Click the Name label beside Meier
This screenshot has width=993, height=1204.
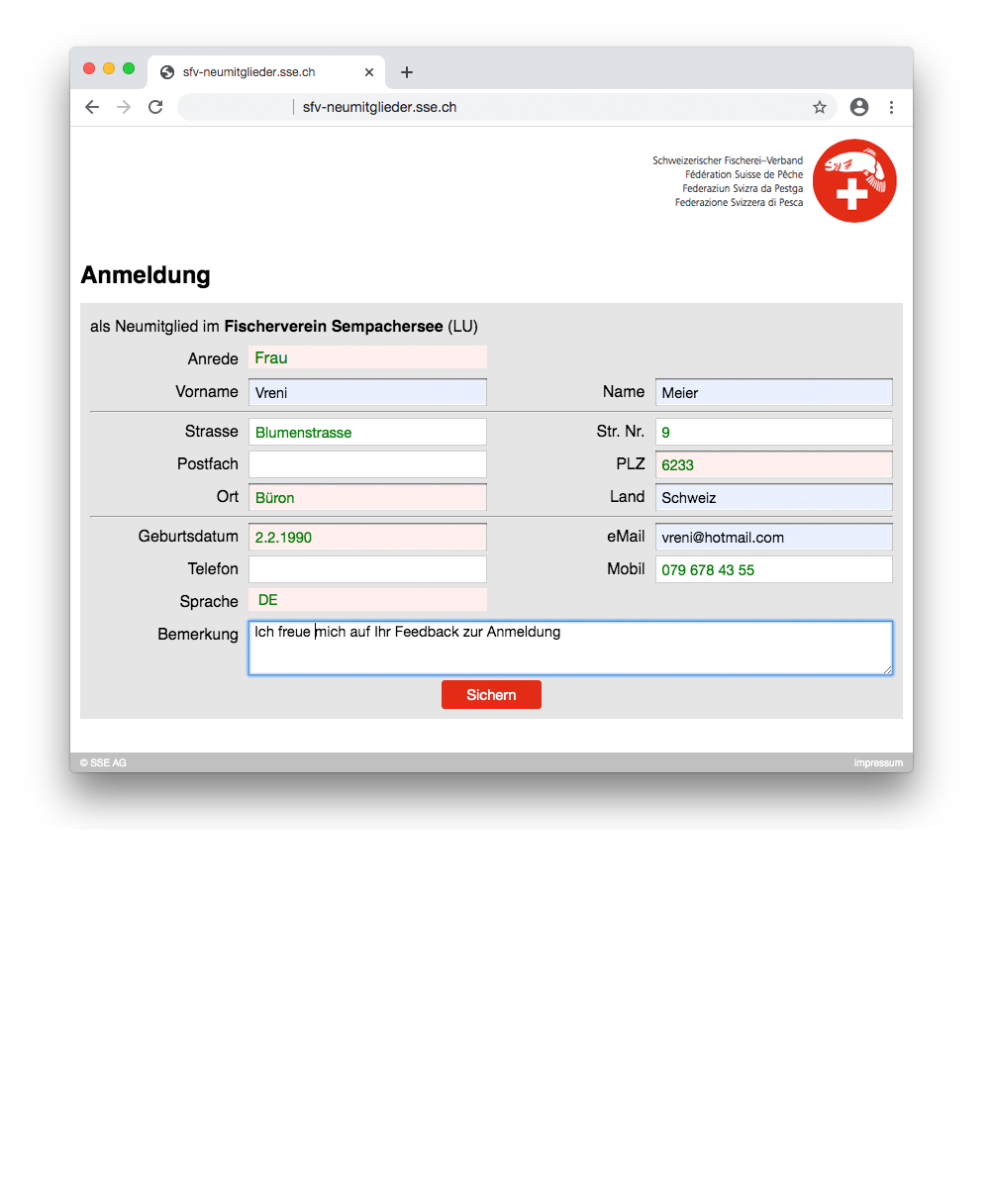pos(624,392)
